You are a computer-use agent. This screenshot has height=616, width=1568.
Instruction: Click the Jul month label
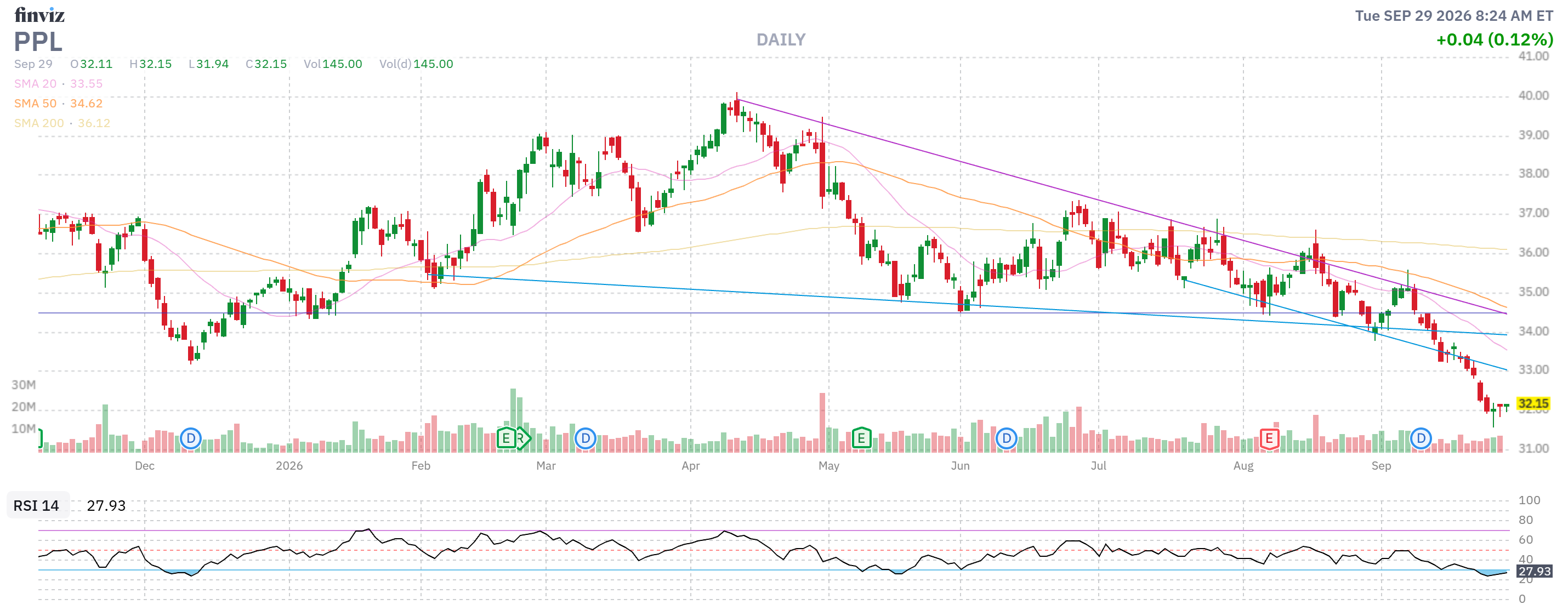(1099, 466)
